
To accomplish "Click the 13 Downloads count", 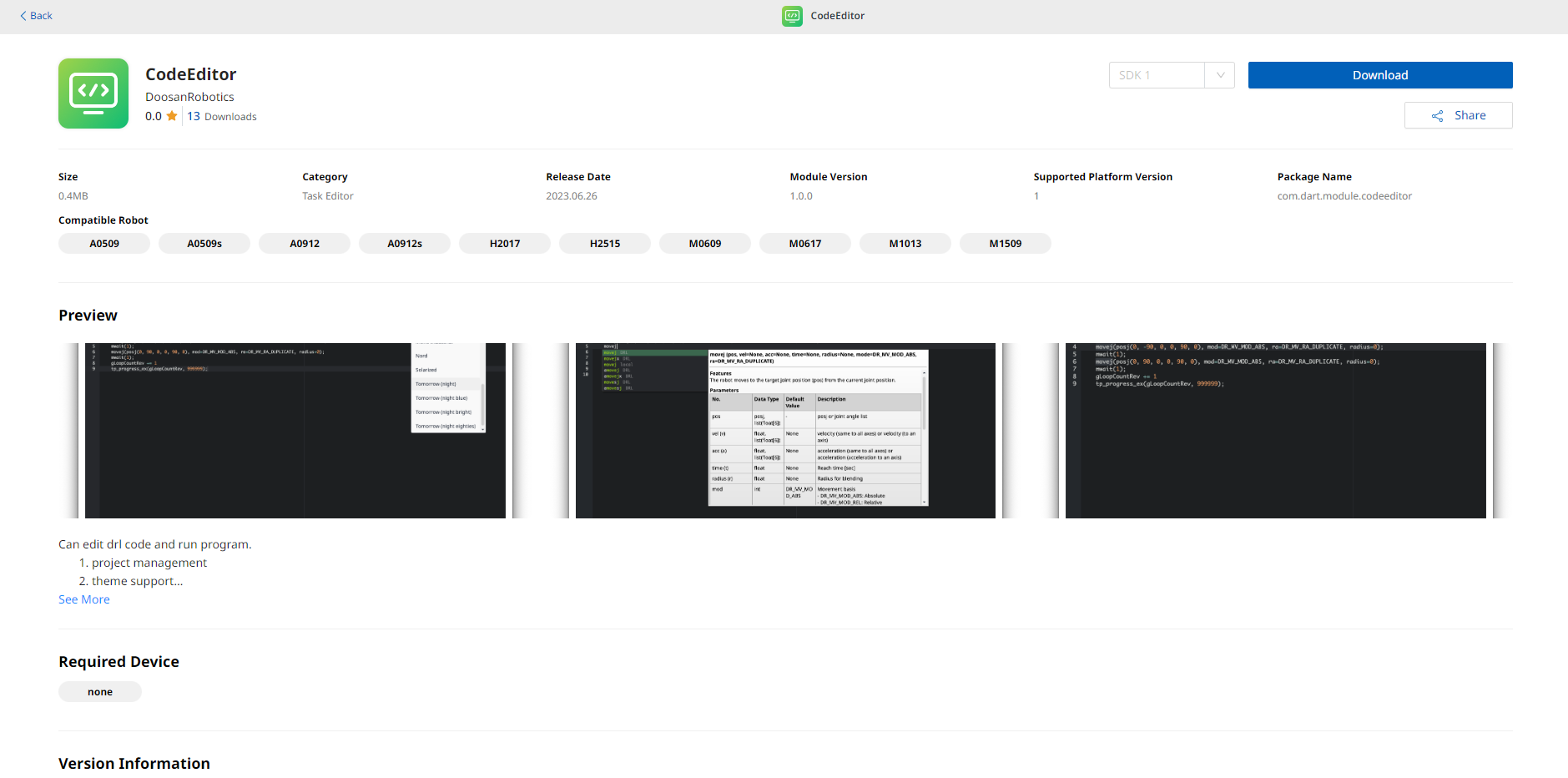I will coord(222,117).
